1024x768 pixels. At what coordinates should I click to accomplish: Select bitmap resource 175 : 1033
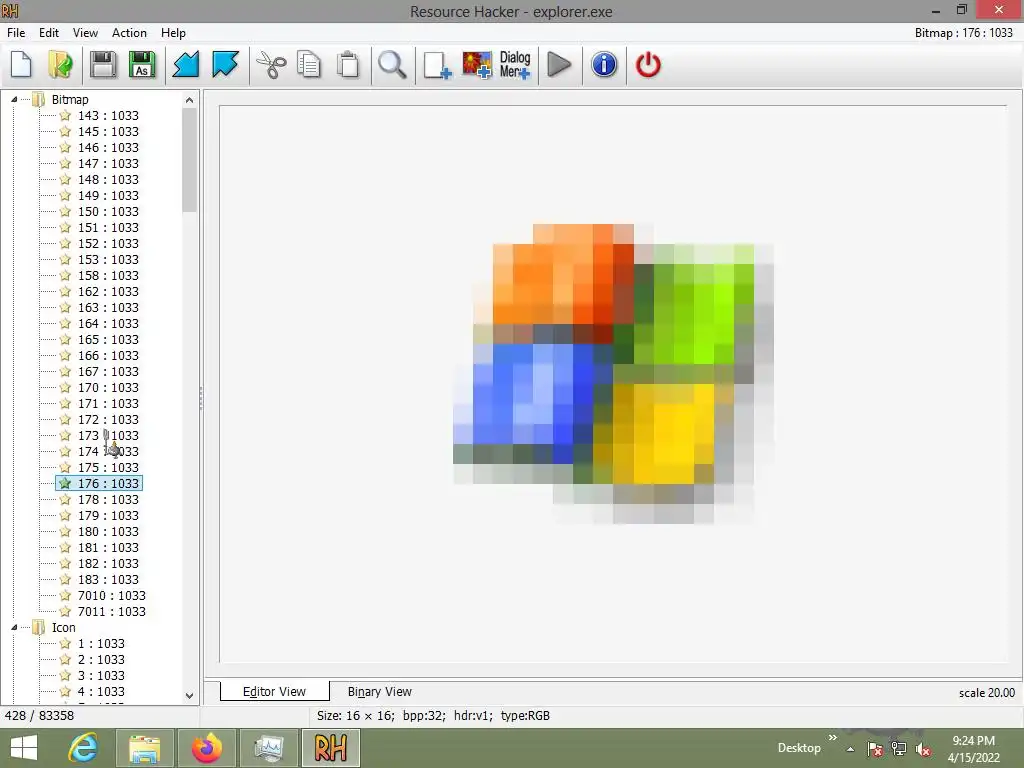tap(108, 468)
